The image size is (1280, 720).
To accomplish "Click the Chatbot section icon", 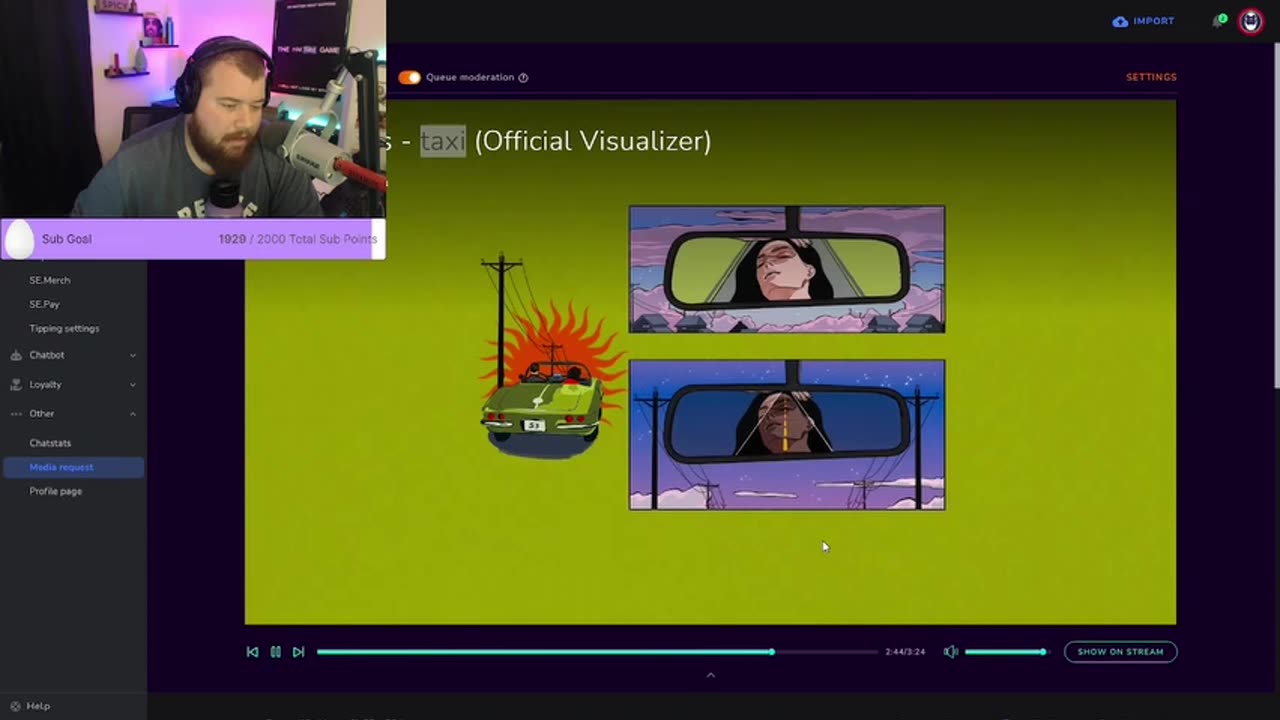I will point(16,355).
